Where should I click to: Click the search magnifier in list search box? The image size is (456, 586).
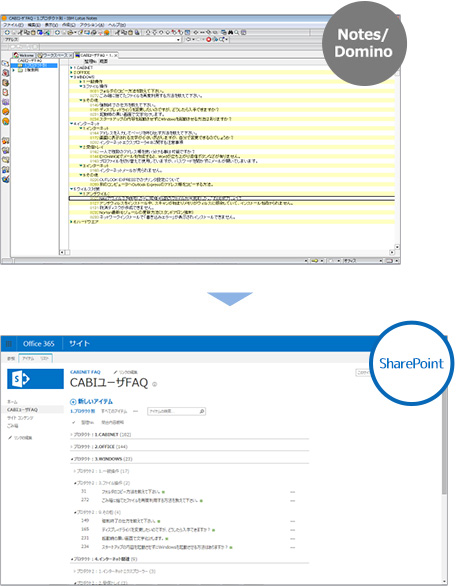click(x=202, y=411)
